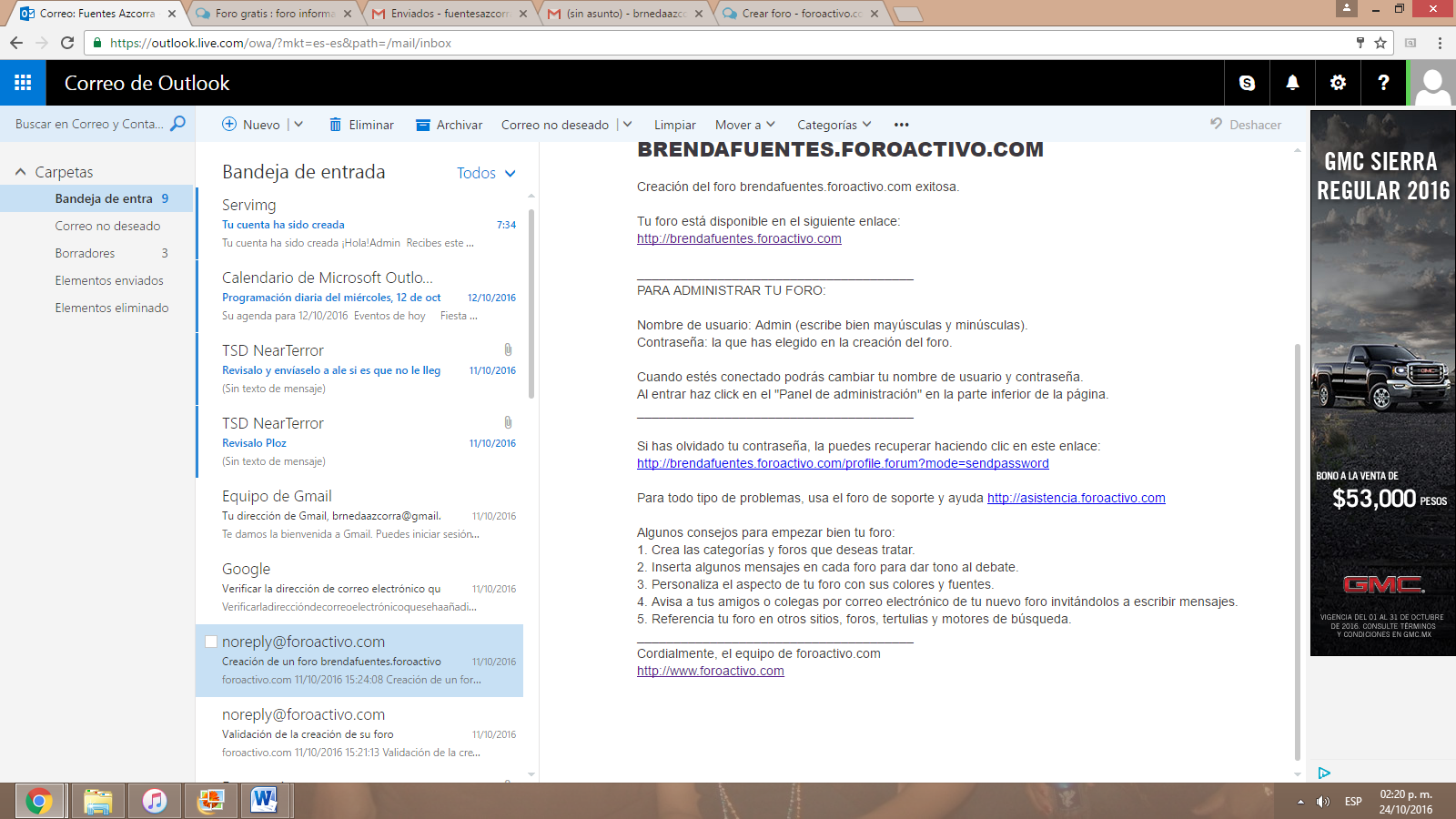Click the AdChoices icon below the ad
The width and height of the screenshot is (1456, 819).
[1324, 773]
